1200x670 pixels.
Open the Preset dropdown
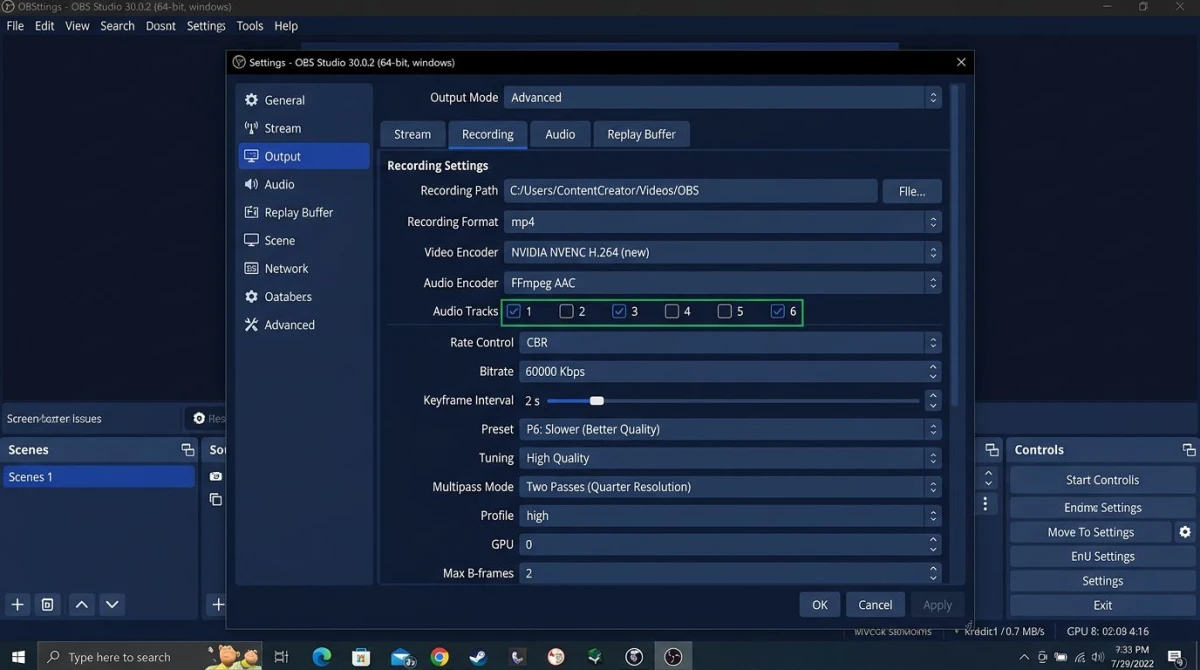(730, 429)
